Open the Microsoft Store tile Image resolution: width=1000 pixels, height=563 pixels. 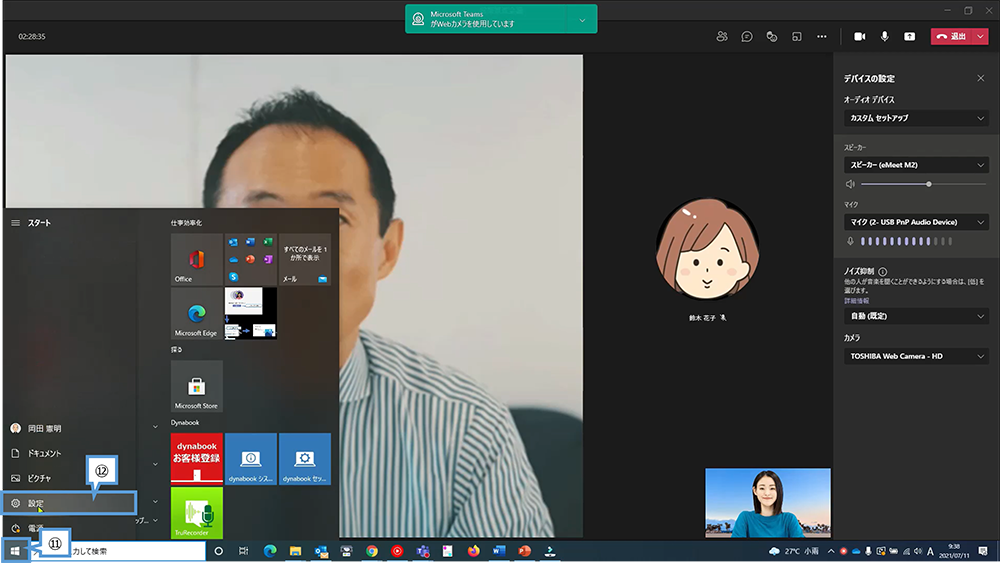pyautogui.click(x=196, y=386)
